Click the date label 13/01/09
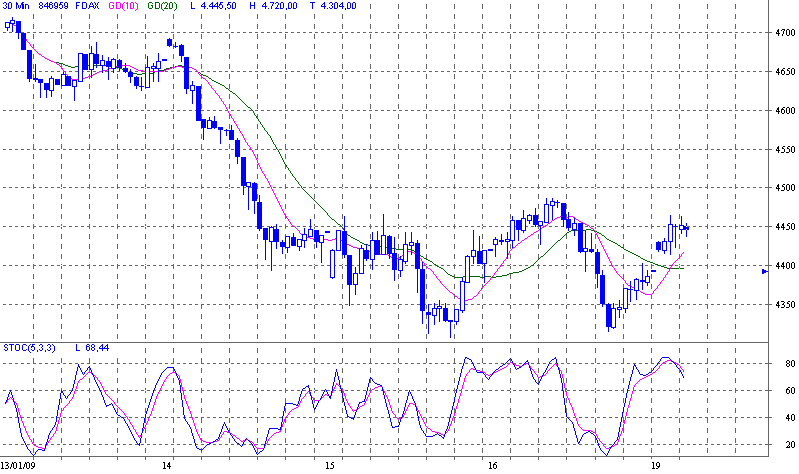The width and height of the screenshot is (799, 474). click(18, 466)
